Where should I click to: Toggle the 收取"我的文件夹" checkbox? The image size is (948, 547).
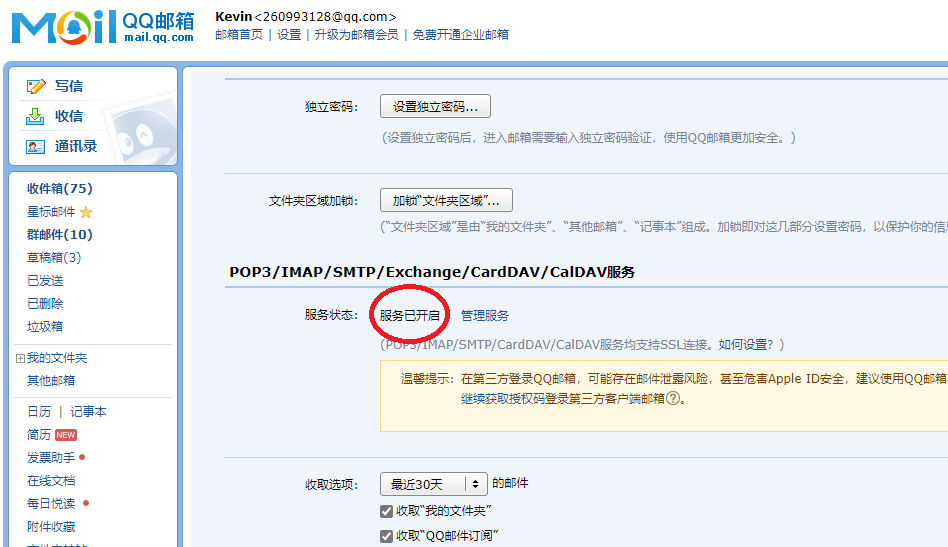pyautogui.click(x=387, y=511)
